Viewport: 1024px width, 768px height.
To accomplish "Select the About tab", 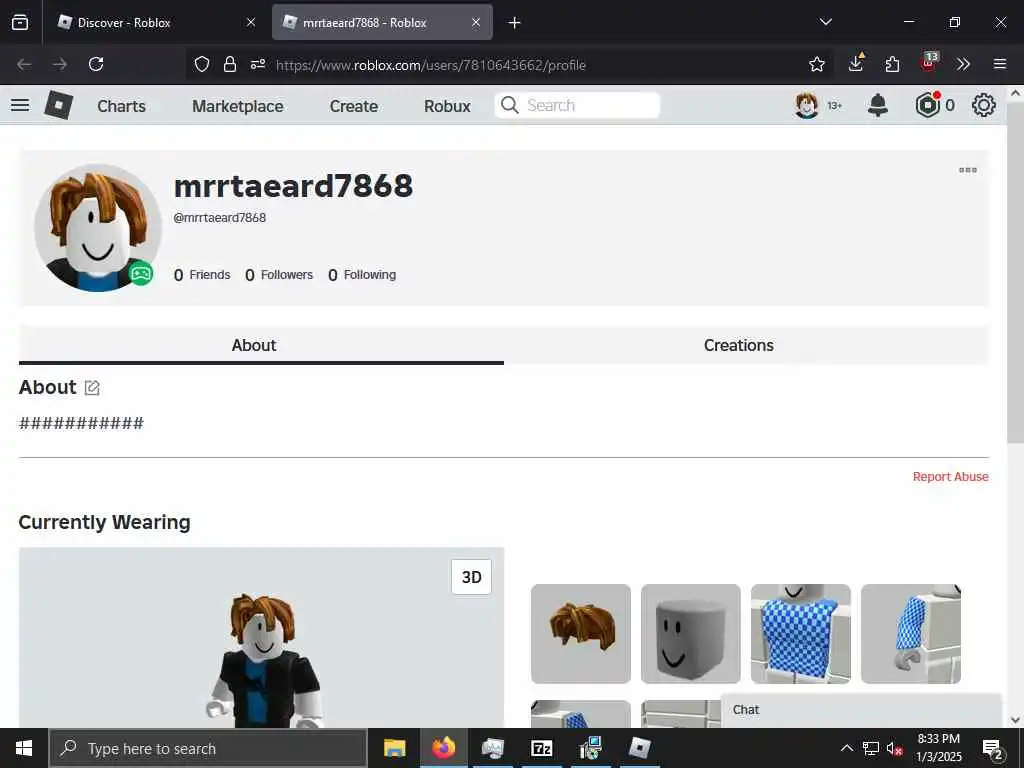I will pyautogui.click(x=261, y=345).
